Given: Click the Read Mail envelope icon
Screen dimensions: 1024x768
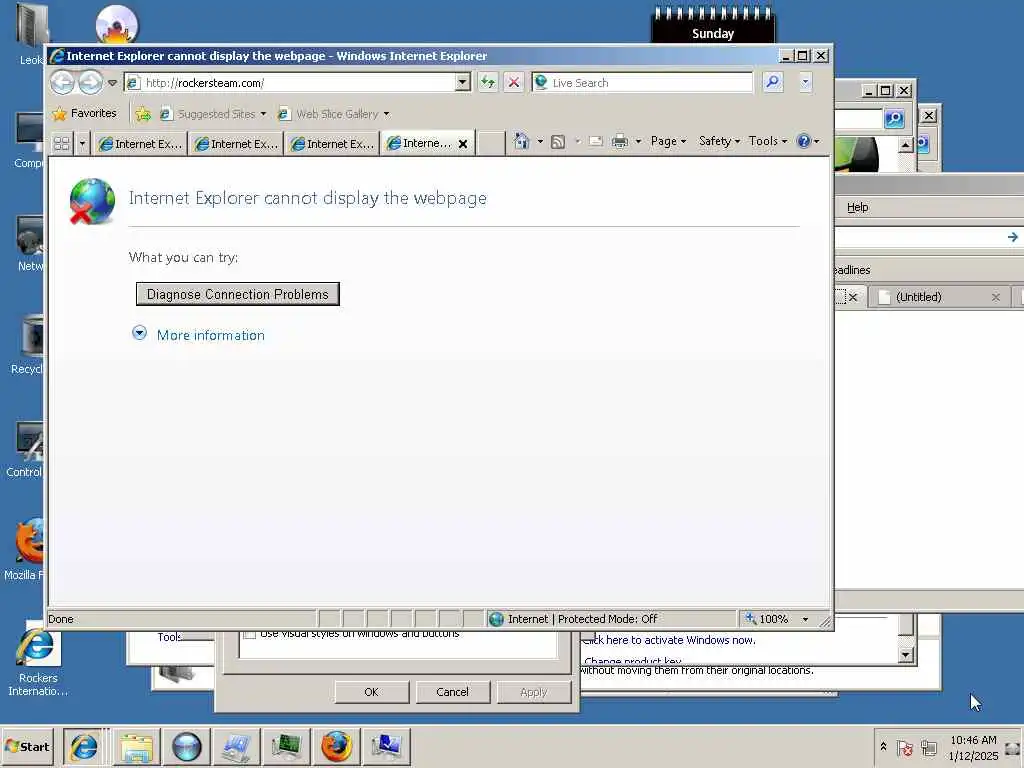Looking at the screenshot, I should click(x=596, y=141).
